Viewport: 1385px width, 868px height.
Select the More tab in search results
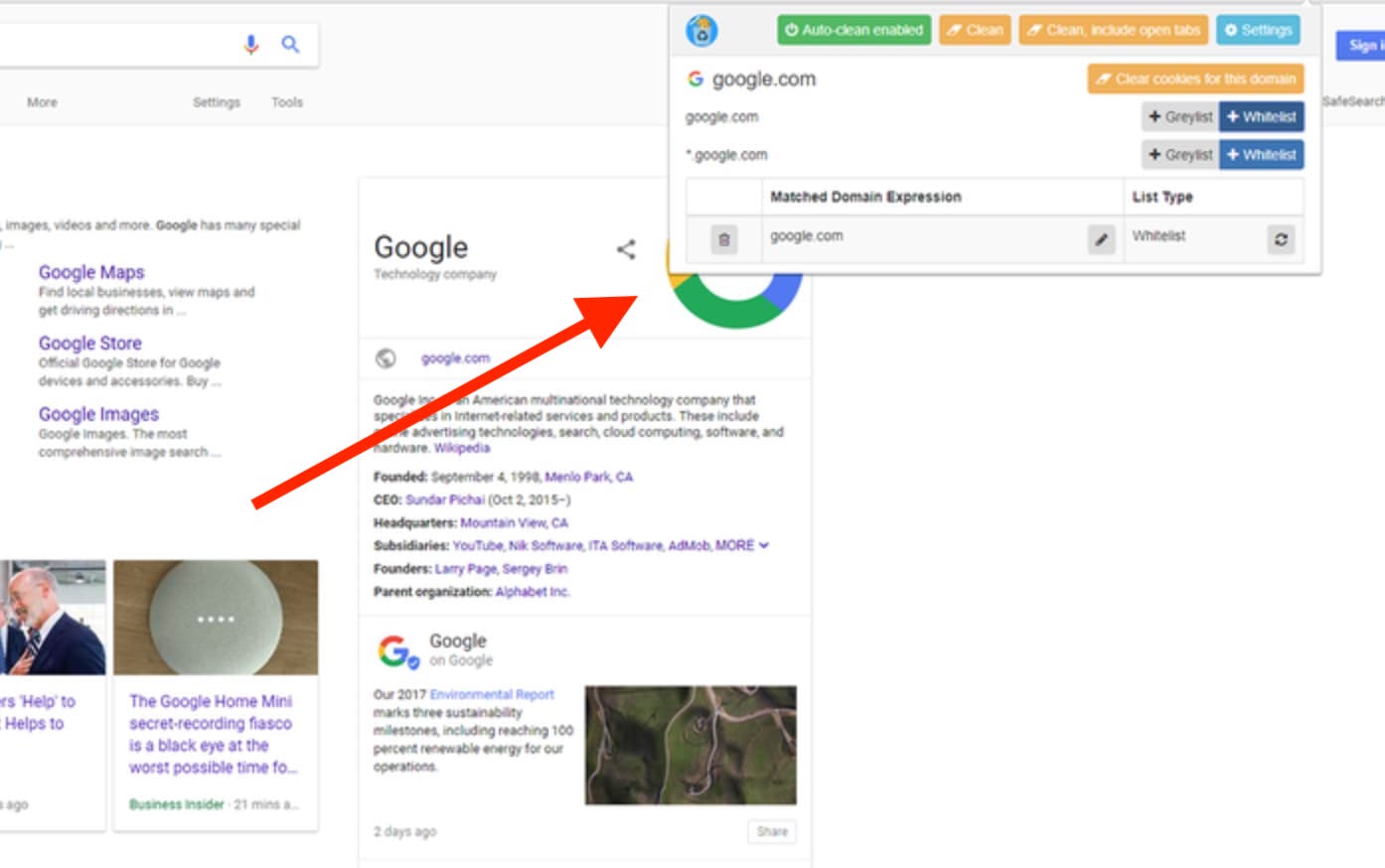(42, 101)
